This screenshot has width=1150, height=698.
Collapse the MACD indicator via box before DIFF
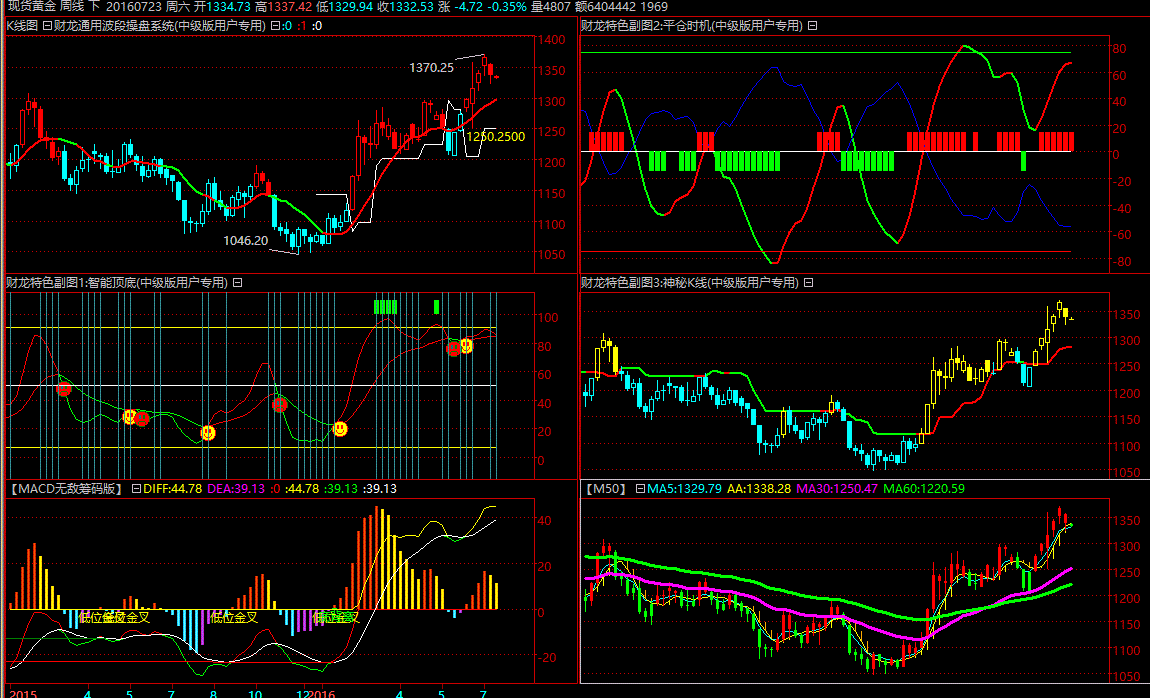click(x=136, y=489)
